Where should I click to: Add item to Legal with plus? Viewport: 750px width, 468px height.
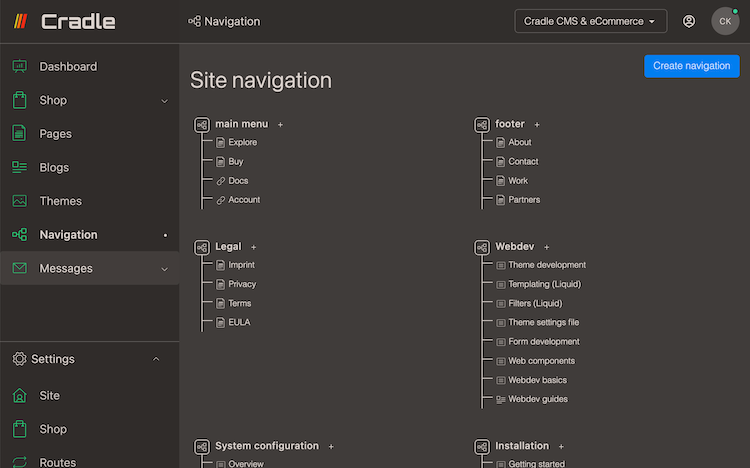[254, 247]
